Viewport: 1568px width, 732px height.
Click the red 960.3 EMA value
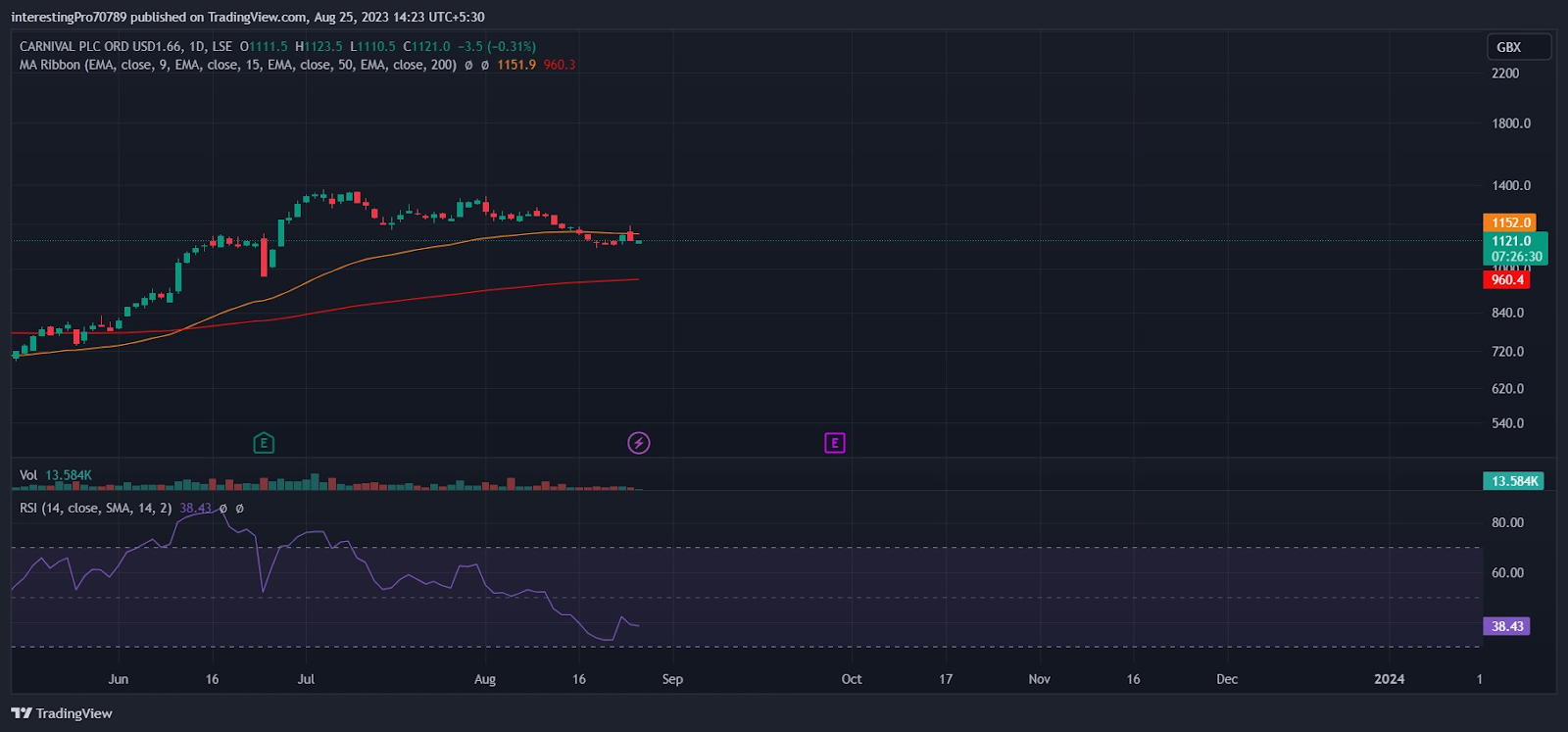pyautogui.click(x=560, y=65)
